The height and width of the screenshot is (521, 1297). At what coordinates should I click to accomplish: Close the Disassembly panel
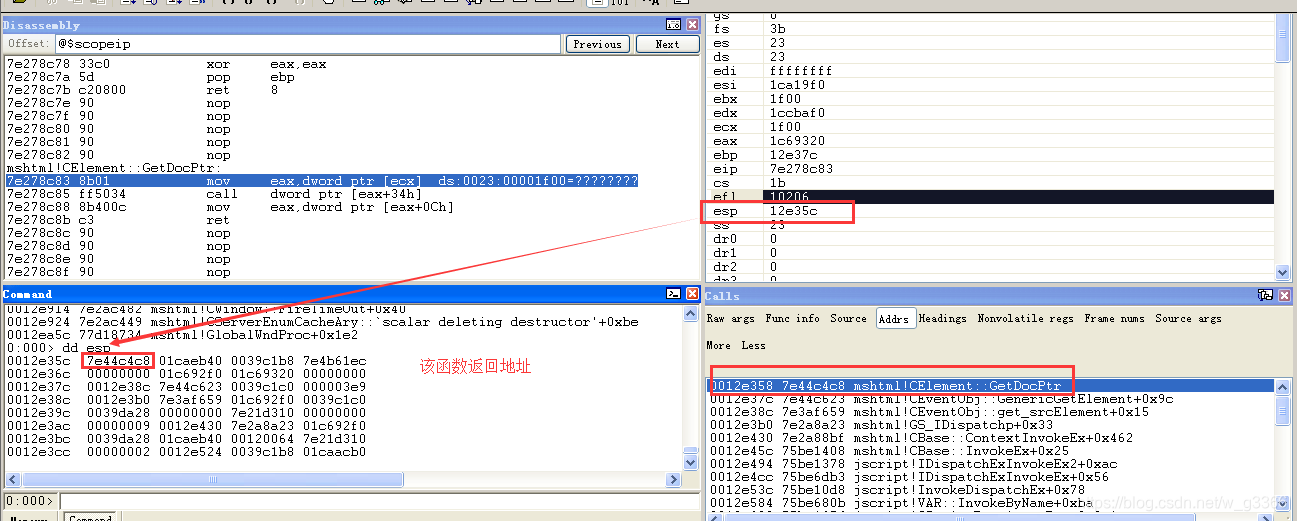(691, 24)
